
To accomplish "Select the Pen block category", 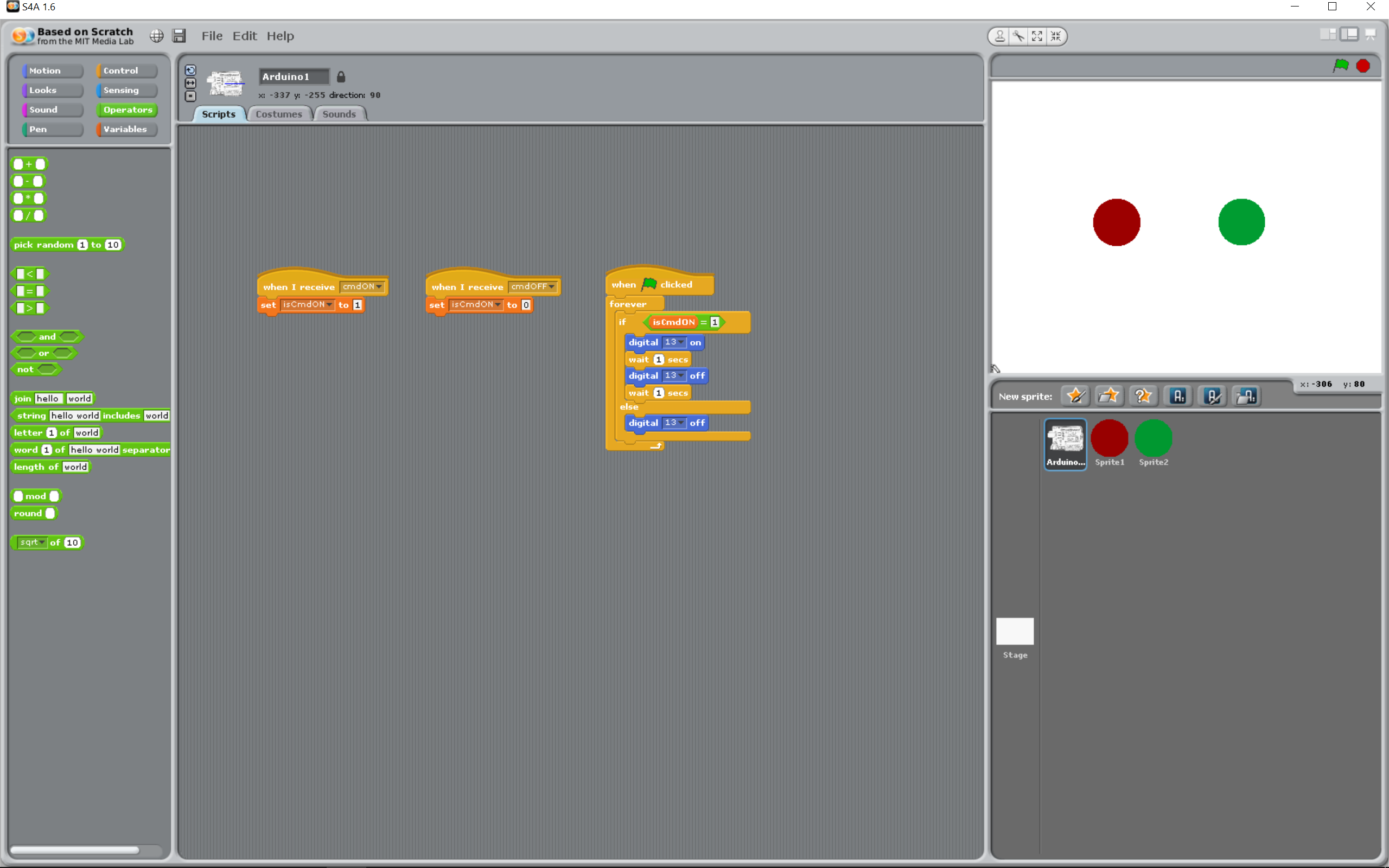I will click(x=52, y=129).
